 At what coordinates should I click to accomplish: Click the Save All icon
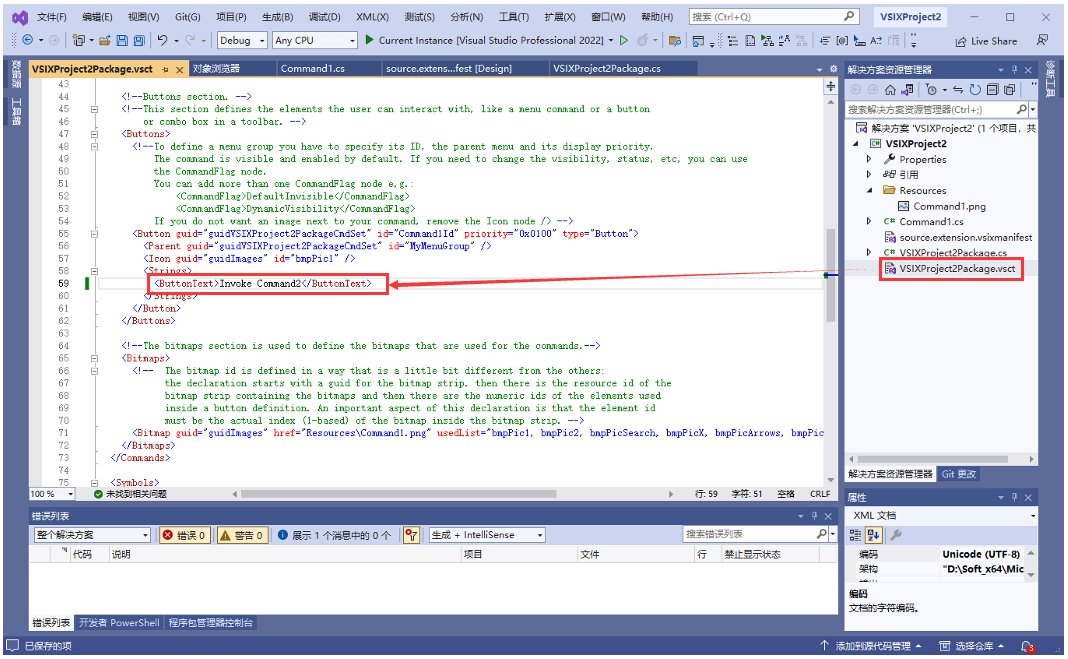coord(139,41)
